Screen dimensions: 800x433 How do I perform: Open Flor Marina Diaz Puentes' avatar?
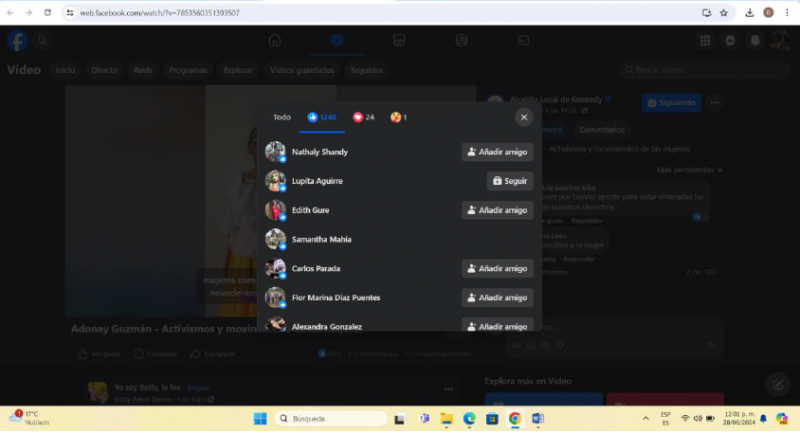pyautogui.click(x=275, y=297)
